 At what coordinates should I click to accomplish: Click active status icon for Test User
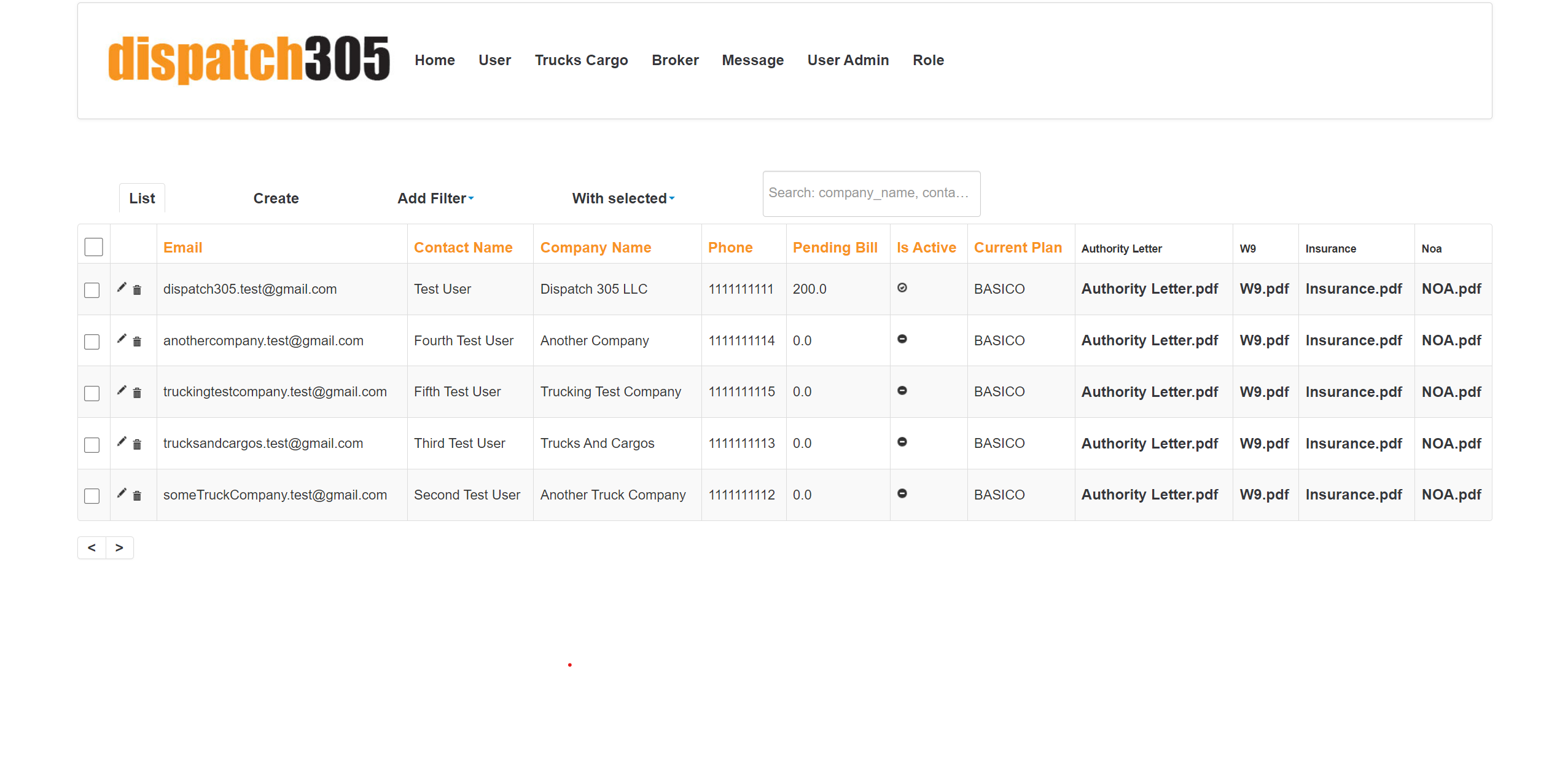(902, 288)
